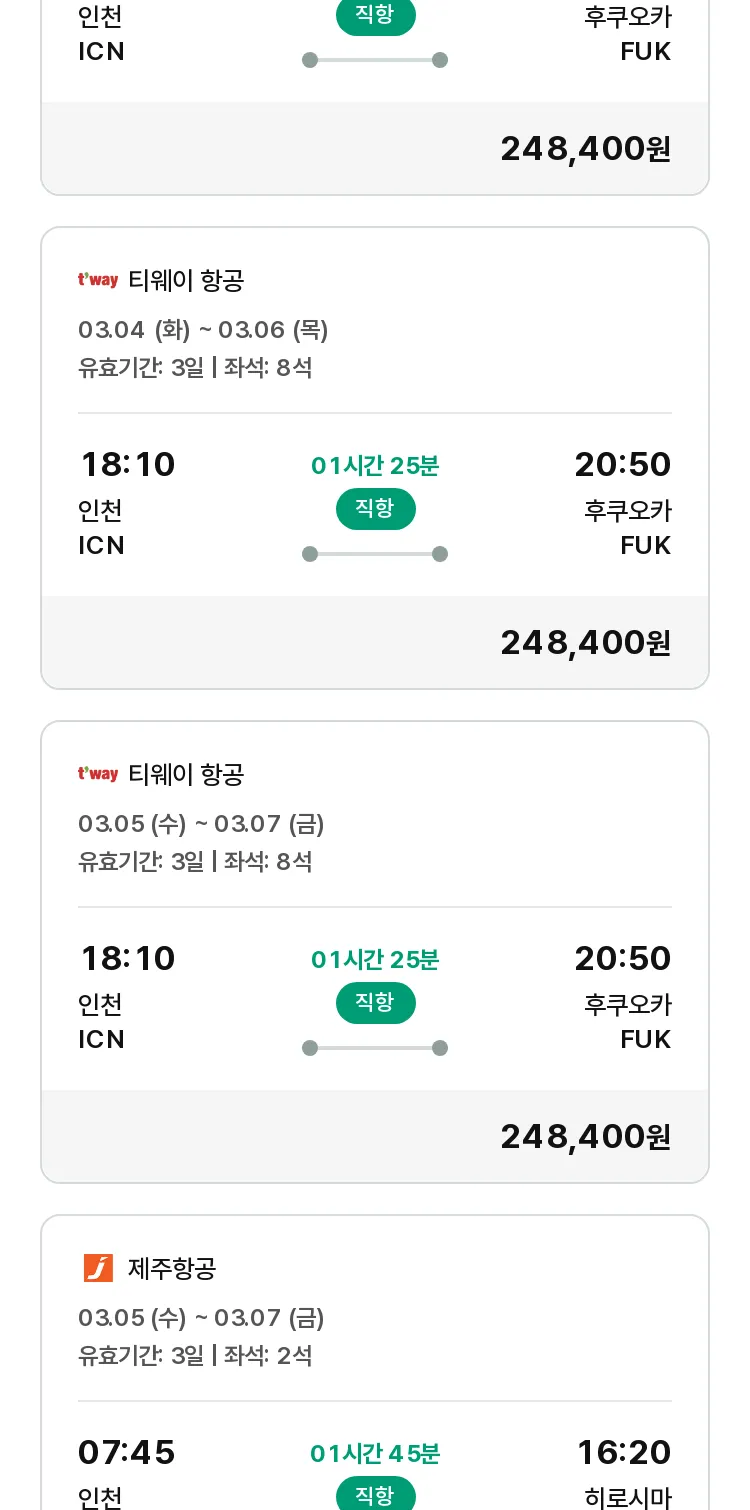This screenshot has width=750, height=1510.
Task: Click FUK destination code on 03.04 flight
Action: (646, 546)
